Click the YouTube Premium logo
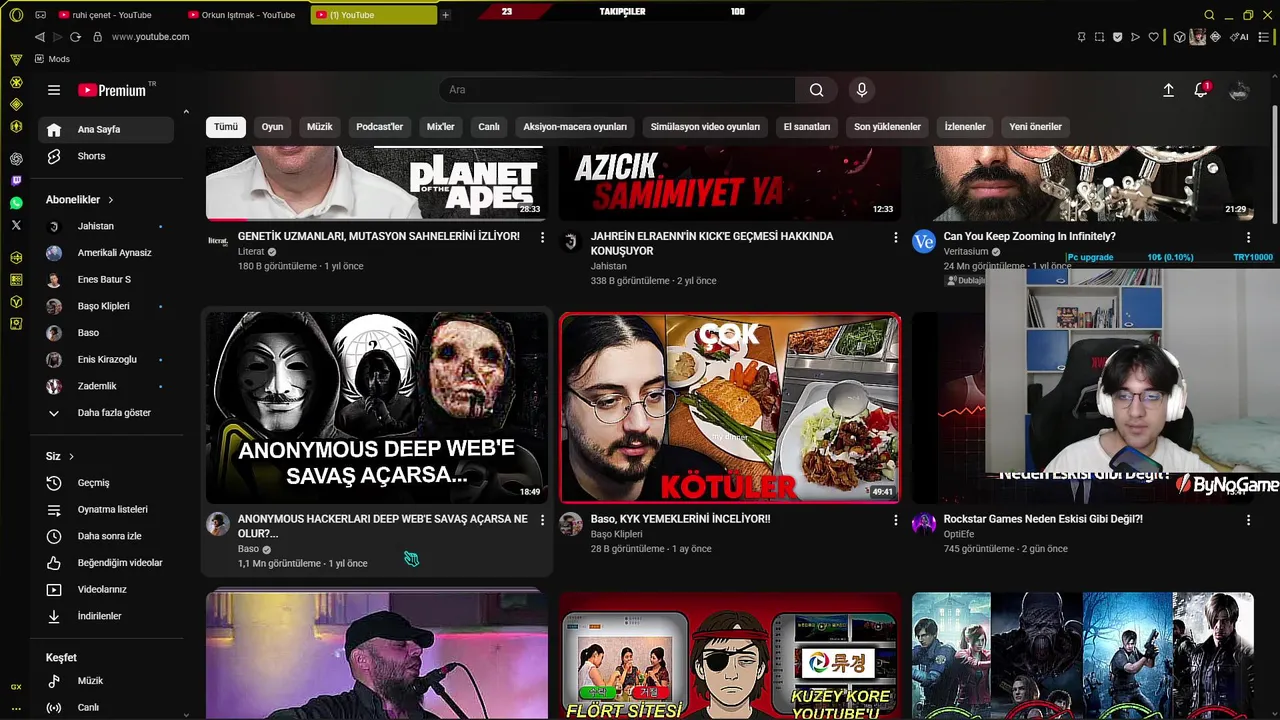Screen dimensions: 1280x720 pyautogui.click(x=112, y=90)
